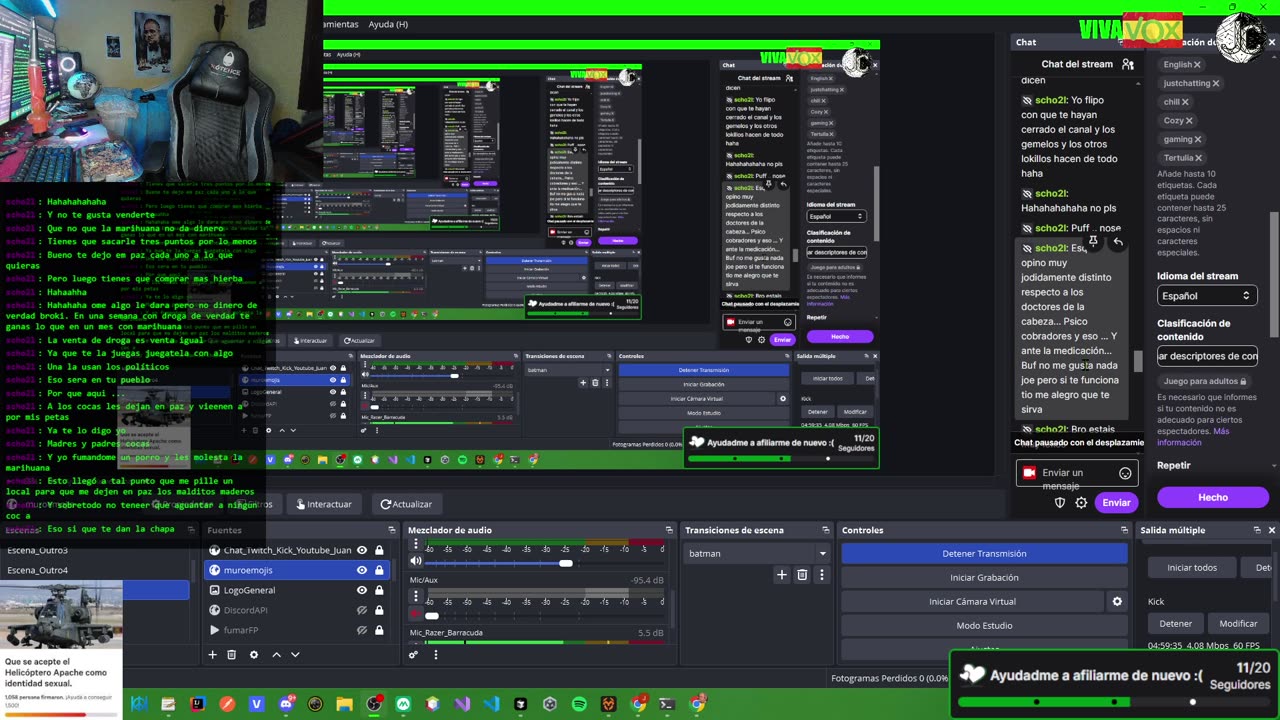Enable Modo Estudio
The width and height of the screenshot is (1280, 720).
(x=984, y=625)
